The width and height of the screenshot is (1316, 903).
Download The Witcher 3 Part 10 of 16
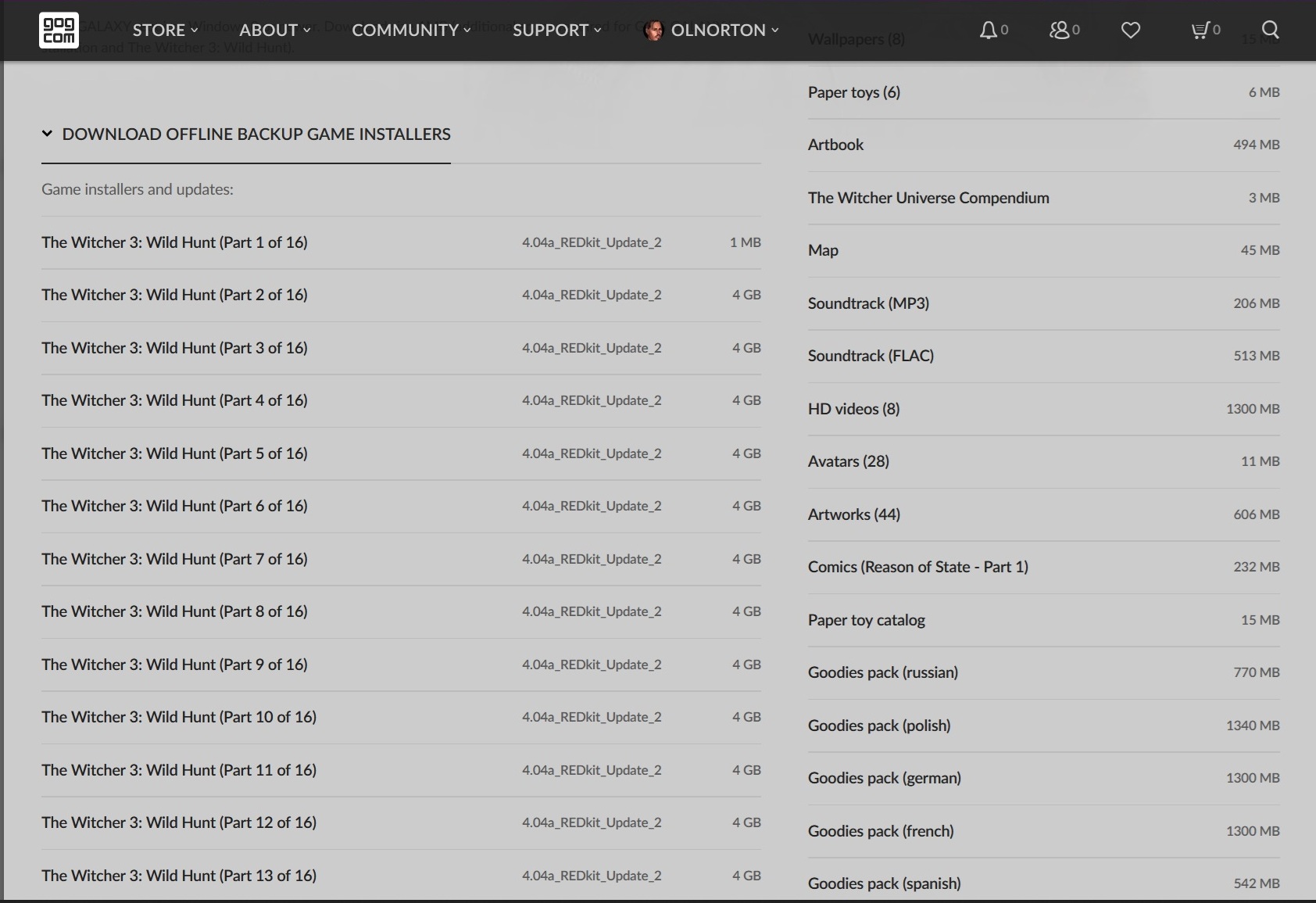tap(401, 717)
